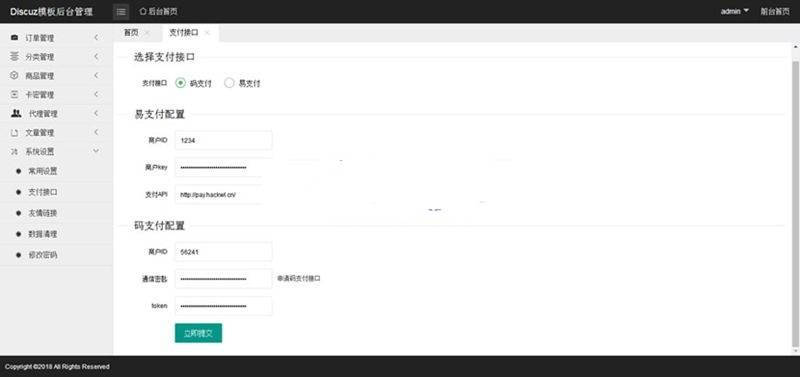Screen dimensions: 800x377
Task: Expand the 分类管理 menu chevron
Action: [96, 57]
